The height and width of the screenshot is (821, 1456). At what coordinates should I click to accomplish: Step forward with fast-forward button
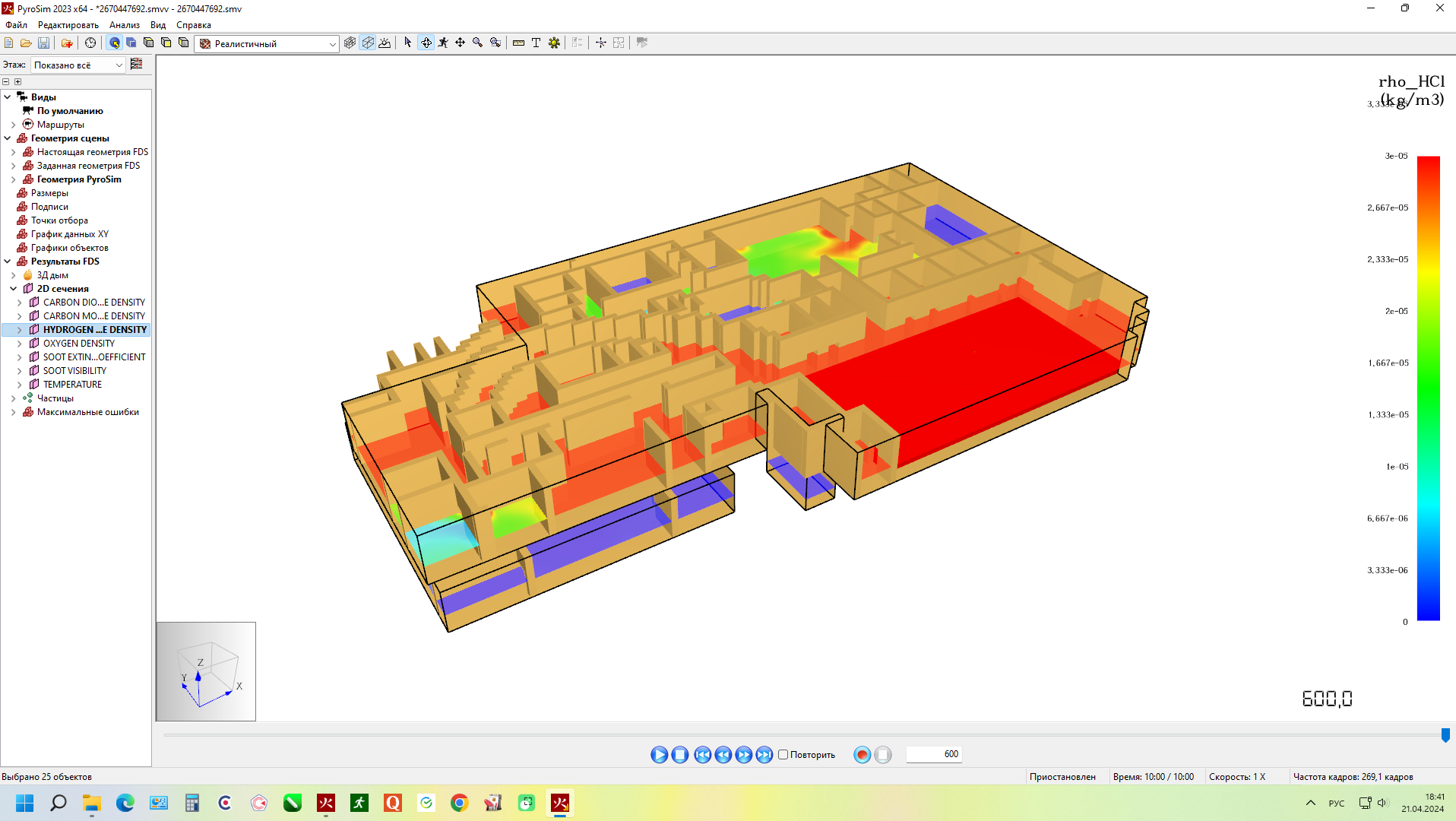coord(743,755)
